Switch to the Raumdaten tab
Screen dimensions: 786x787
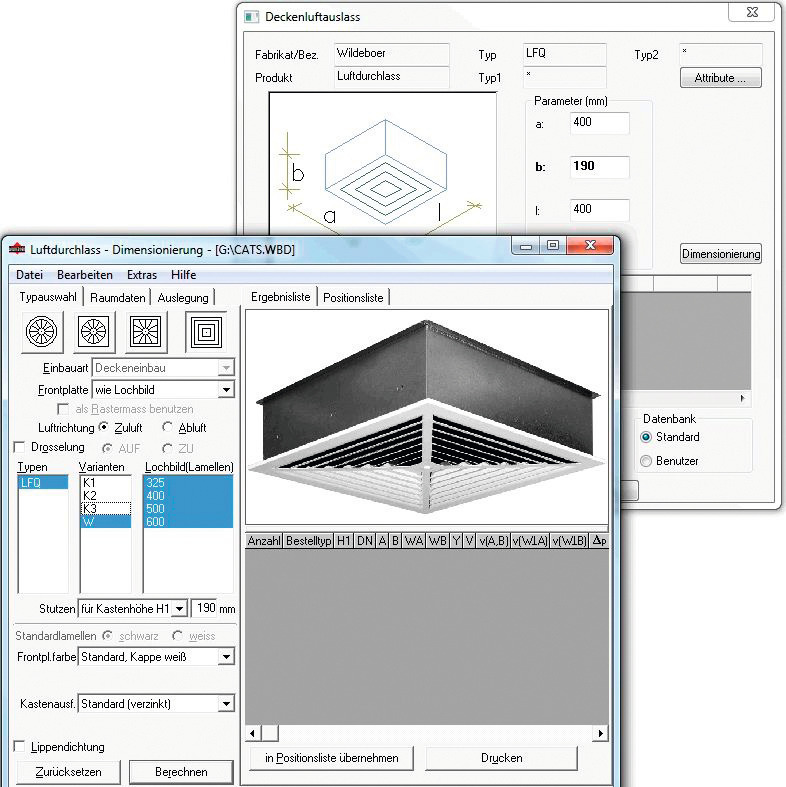(x=119, y=297)
